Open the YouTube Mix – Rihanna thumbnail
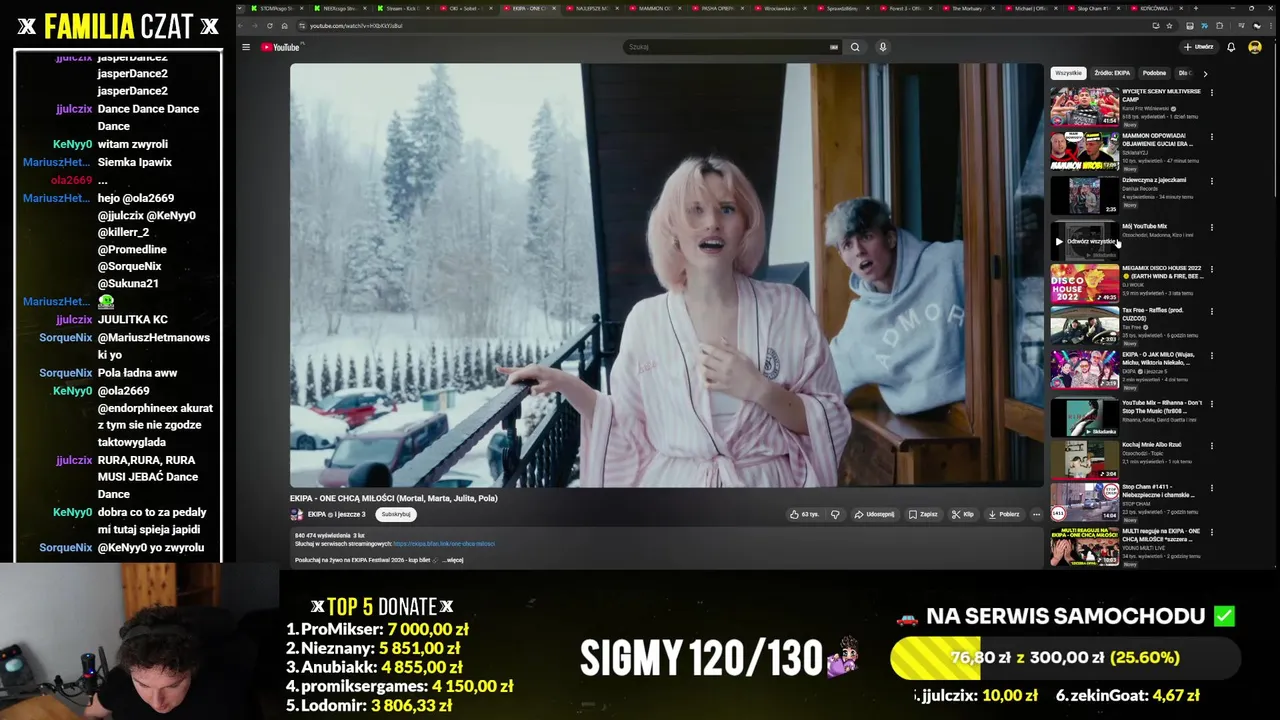This screenshot has width=1280, height=720. [x=1085, y=418]
